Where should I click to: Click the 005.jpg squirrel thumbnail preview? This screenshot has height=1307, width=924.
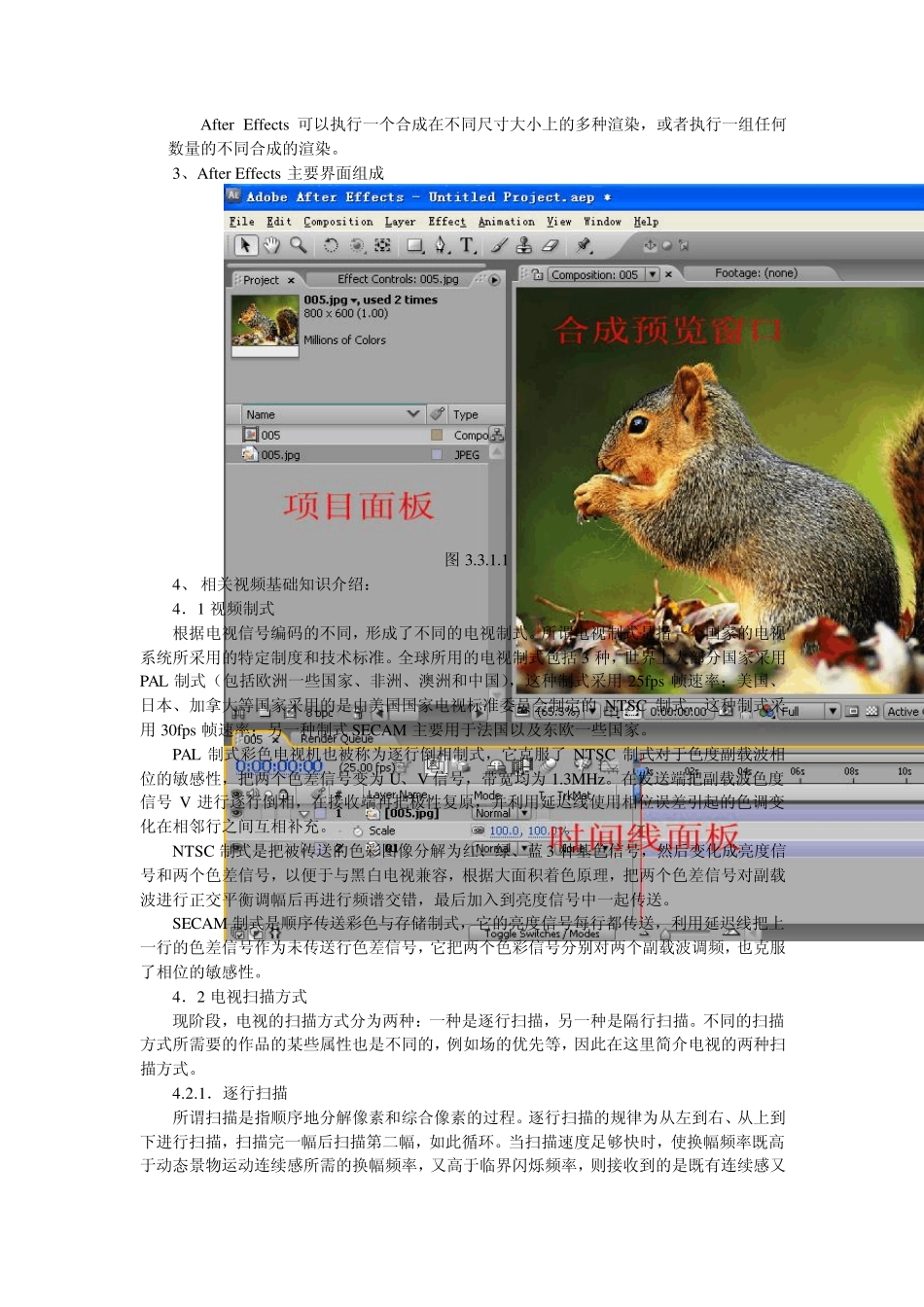click(265, 320)
